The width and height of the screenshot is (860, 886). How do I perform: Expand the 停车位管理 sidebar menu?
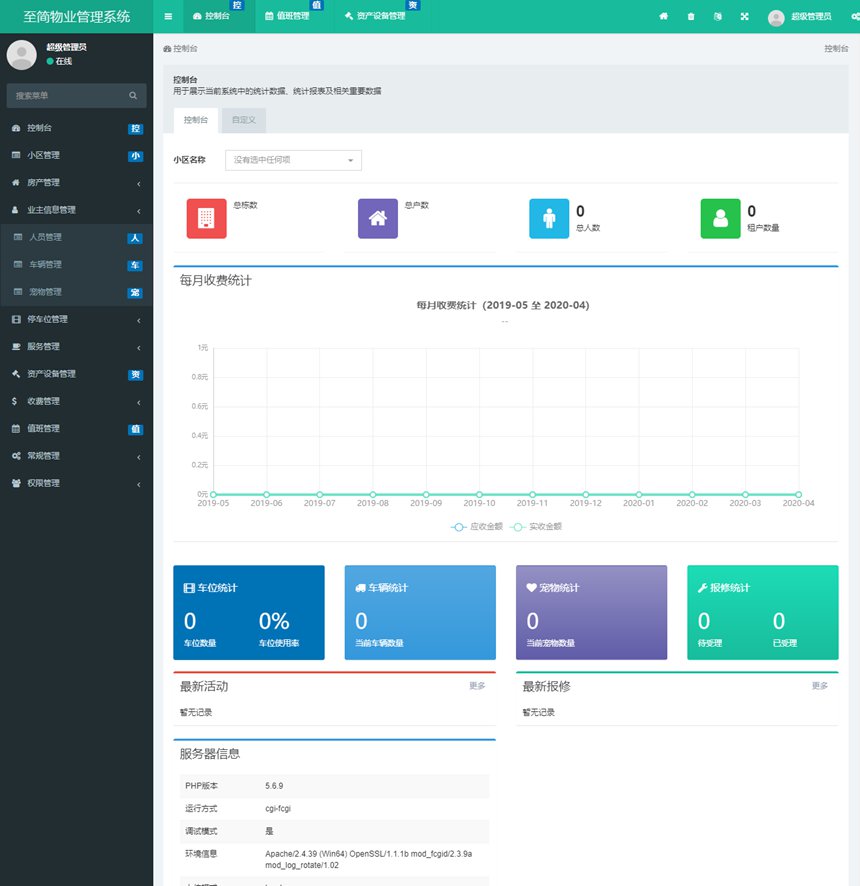pyautogui.click(x=76, y=320)
